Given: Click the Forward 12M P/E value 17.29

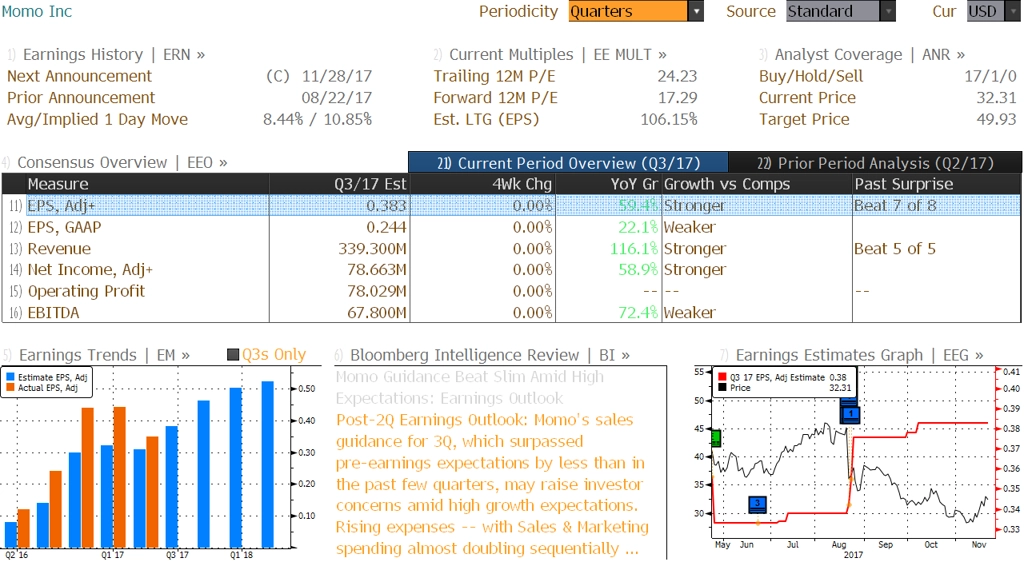Looking at the screenshot, I should click(677, 98).
